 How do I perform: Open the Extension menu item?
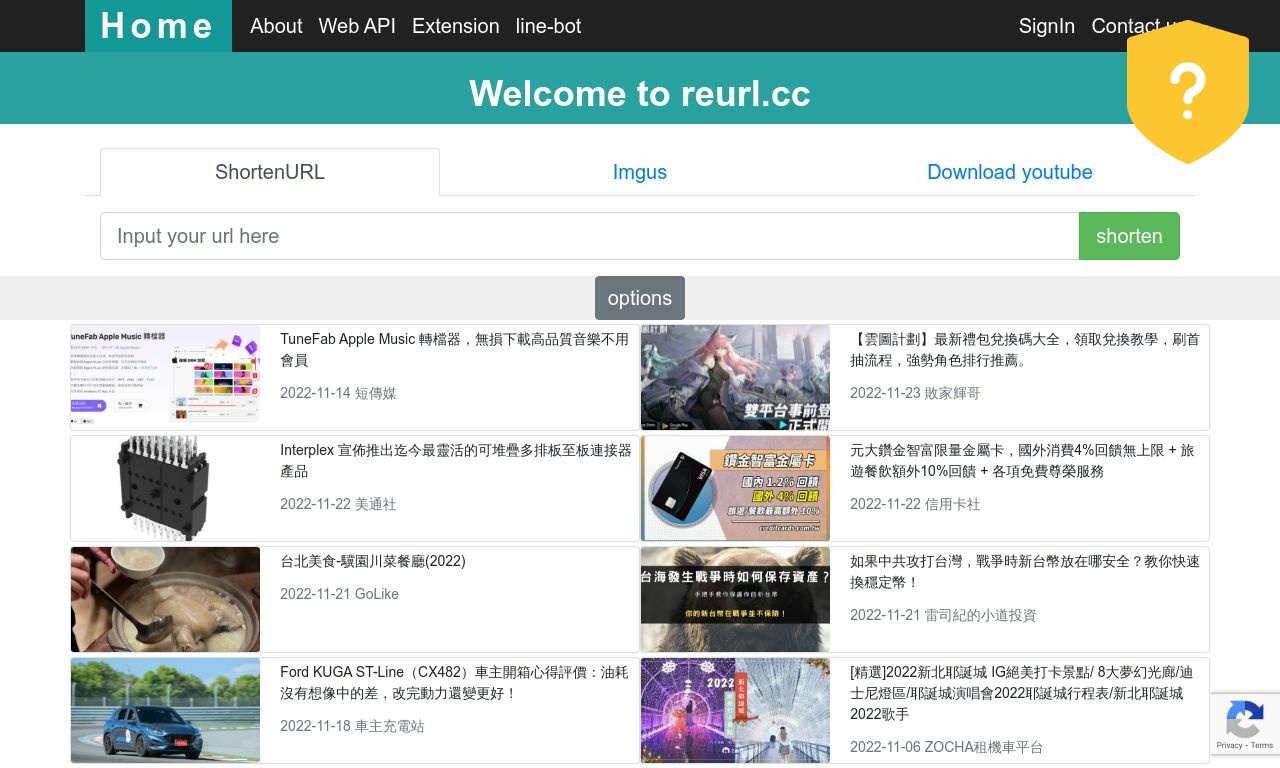coord(456,26)
